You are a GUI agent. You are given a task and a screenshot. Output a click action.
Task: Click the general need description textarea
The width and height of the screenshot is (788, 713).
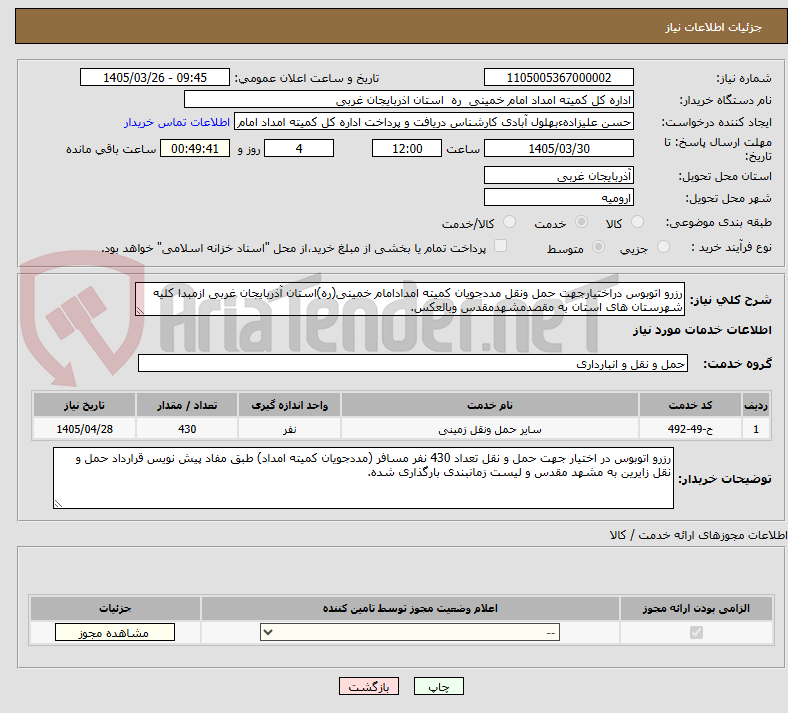click(410, 299)
